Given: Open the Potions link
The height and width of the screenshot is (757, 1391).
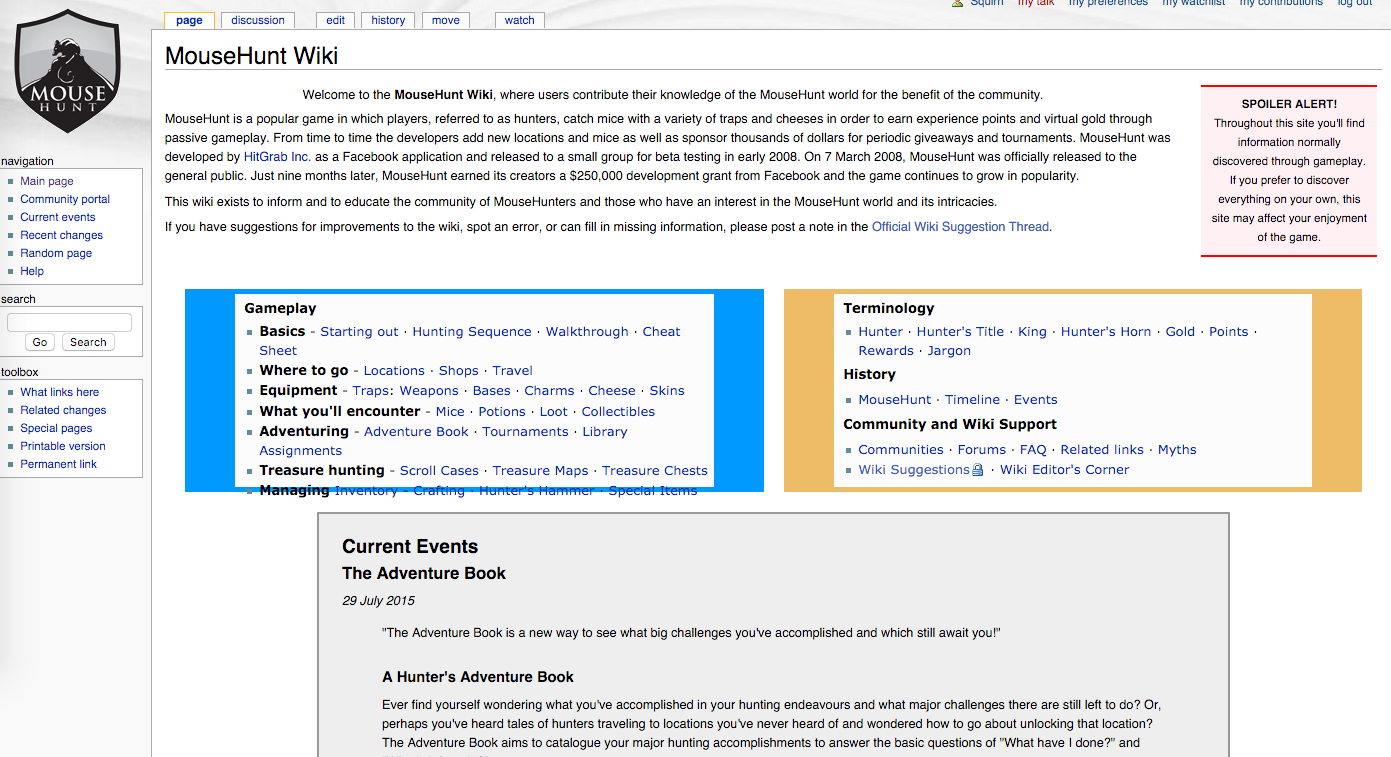Looking at the screenshot, I should pyautogui.click(x=502, y=412).
